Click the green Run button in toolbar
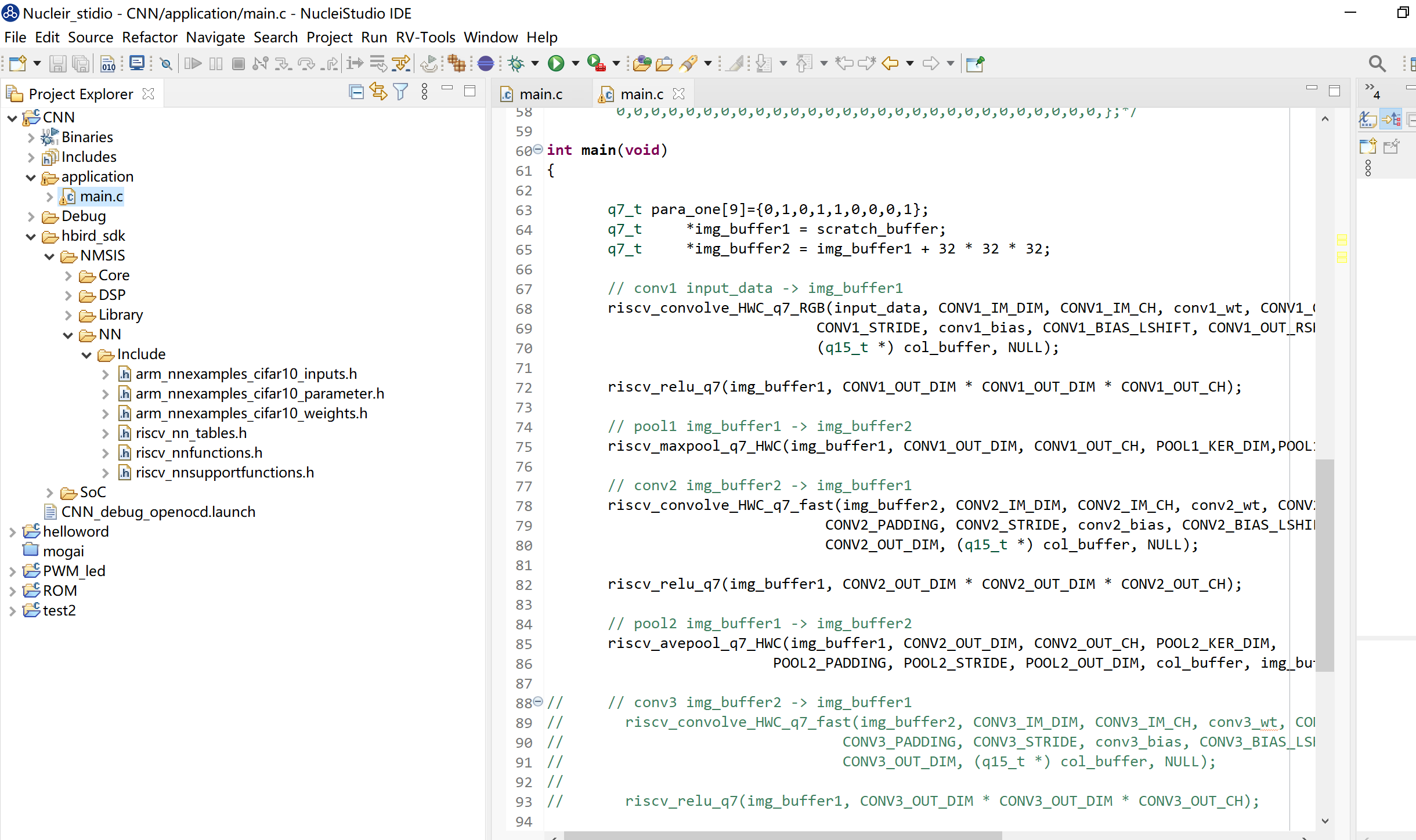The width and height of the screenshot is (1416, 840). point(556,63)
